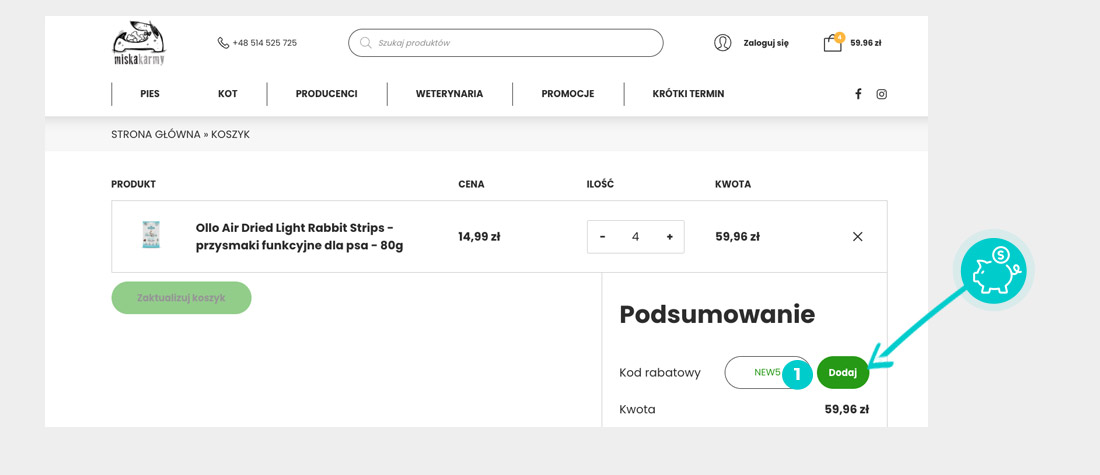Click the search magnifier icon
Viewport: 1100px width, 475px height.
(x=366, y=43)
